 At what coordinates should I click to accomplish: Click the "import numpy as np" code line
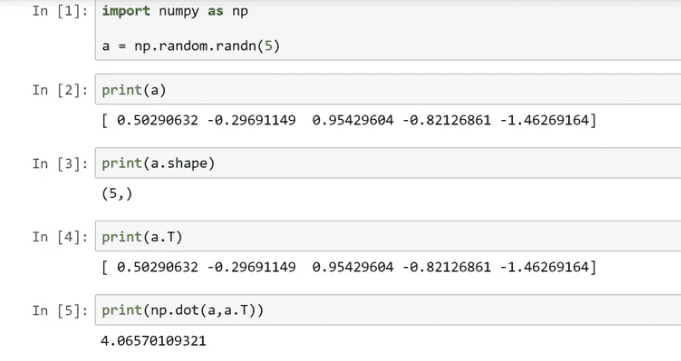tap(175, 11)
